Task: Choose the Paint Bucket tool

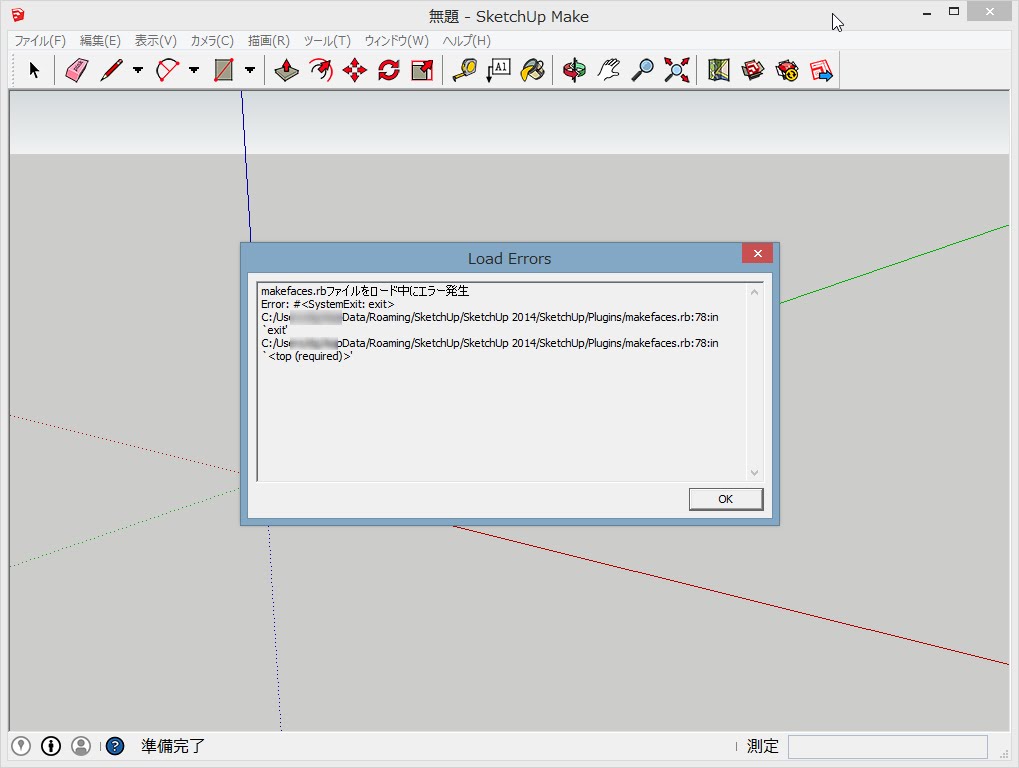Action: pos(532,70)
